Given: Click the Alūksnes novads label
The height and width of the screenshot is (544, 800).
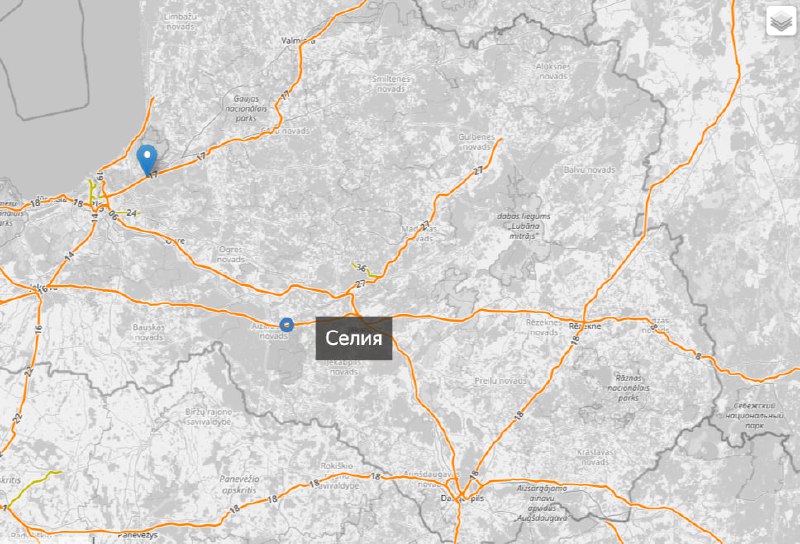Looking at the screenshot, I should (553, 71).
